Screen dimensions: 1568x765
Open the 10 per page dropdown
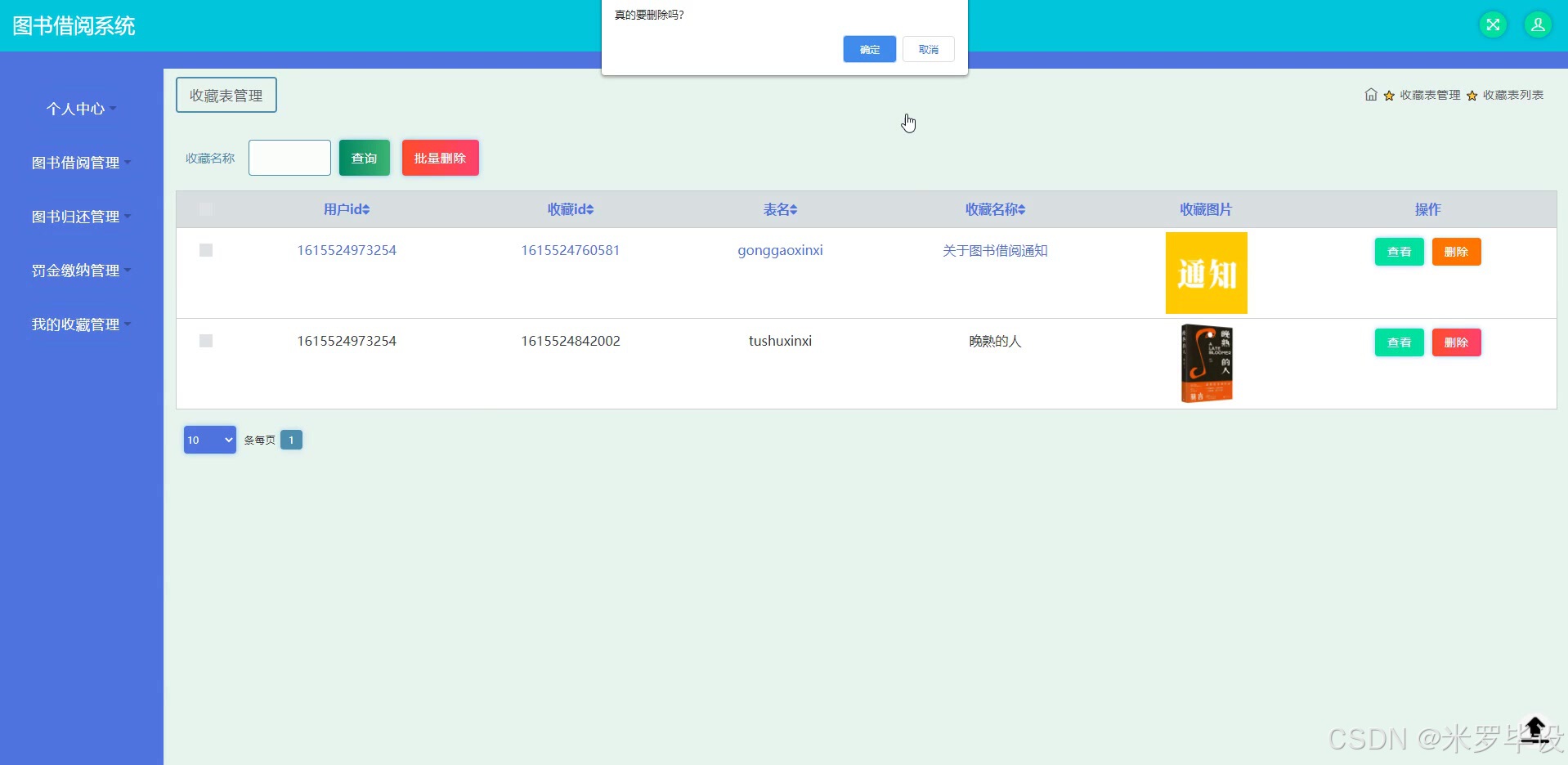(210, 440)
